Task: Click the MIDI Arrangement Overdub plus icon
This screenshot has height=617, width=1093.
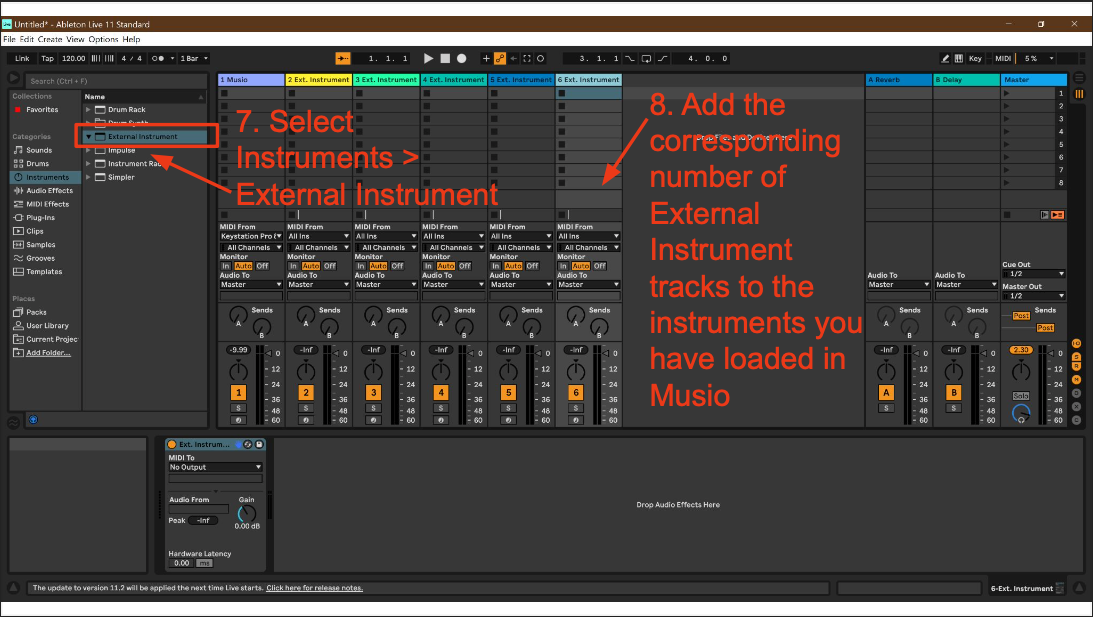Action: pyautogui.click(x=487, y=59)
